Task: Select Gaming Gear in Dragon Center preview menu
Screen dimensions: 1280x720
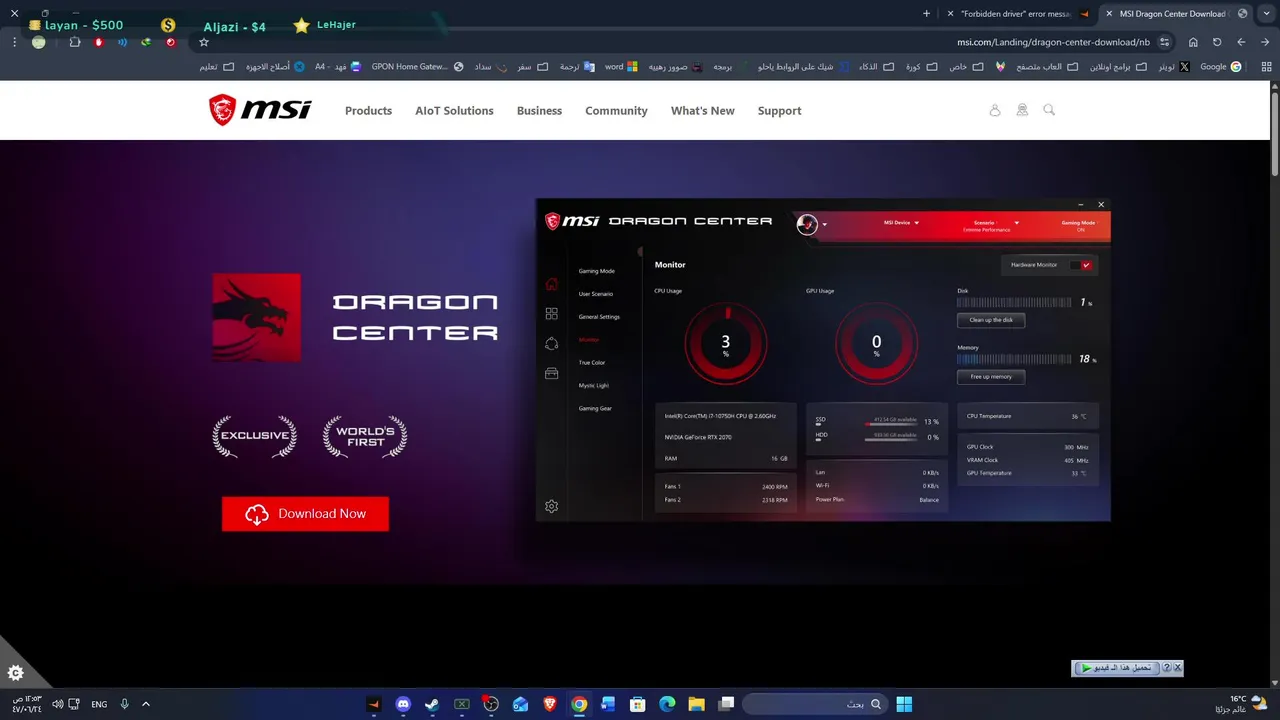Action: point(595,408)
